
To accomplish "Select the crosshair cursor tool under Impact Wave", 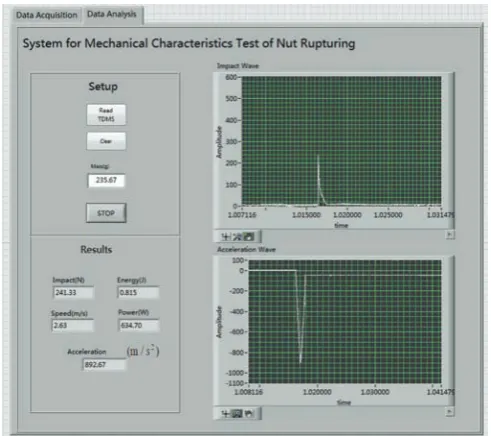I will pyautogui.click(x=226, y=237).
